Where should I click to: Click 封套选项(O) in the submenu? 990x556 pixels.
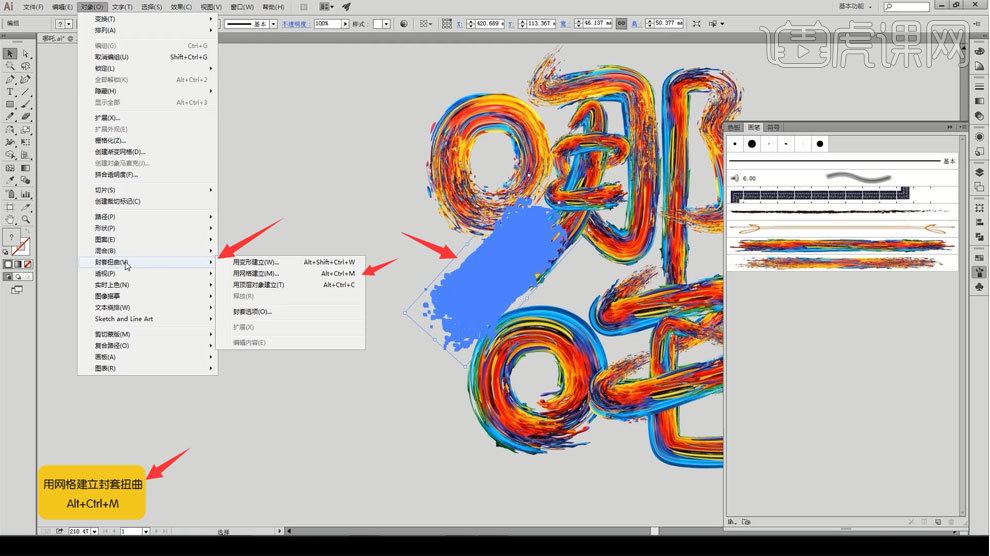pos(252,311)
